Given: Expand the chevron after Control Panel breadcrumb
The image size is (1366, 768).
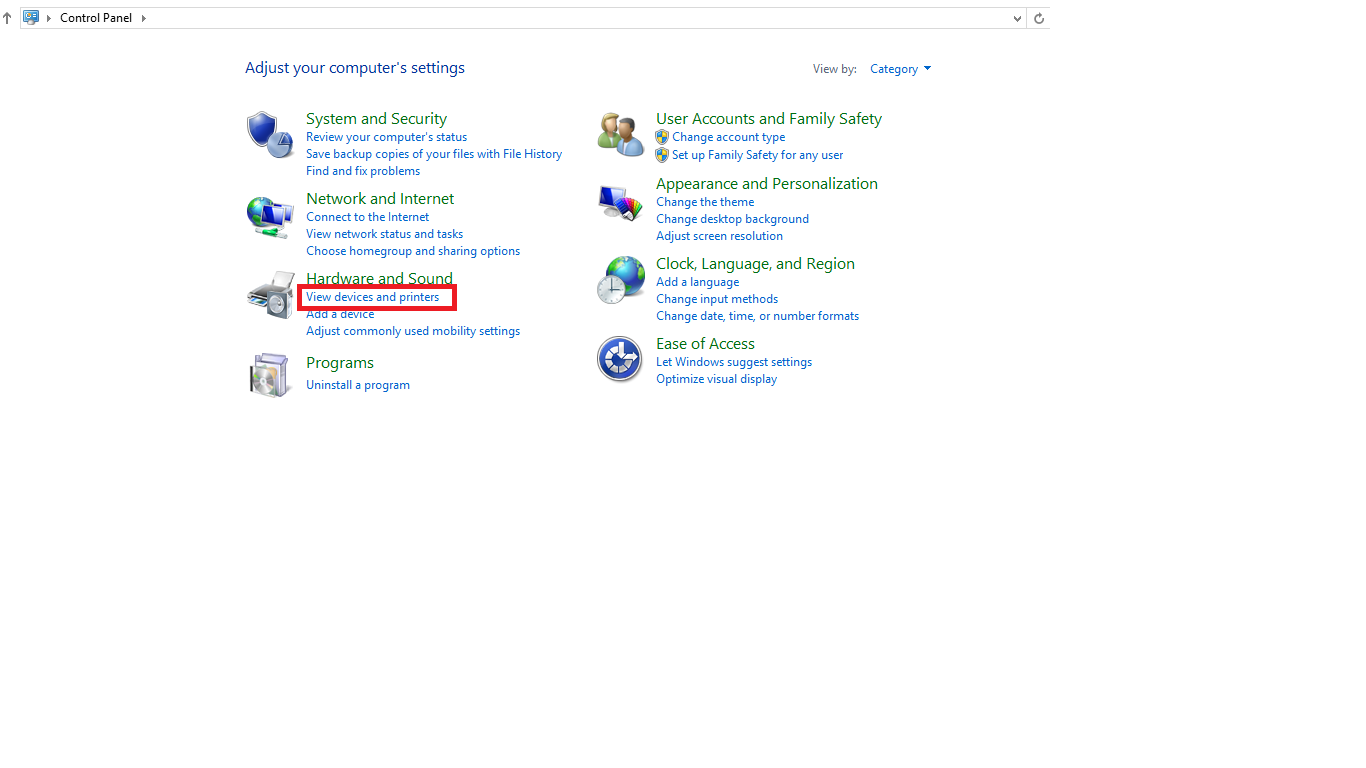Looking at the screenshot, I should (x=143, y=18).
